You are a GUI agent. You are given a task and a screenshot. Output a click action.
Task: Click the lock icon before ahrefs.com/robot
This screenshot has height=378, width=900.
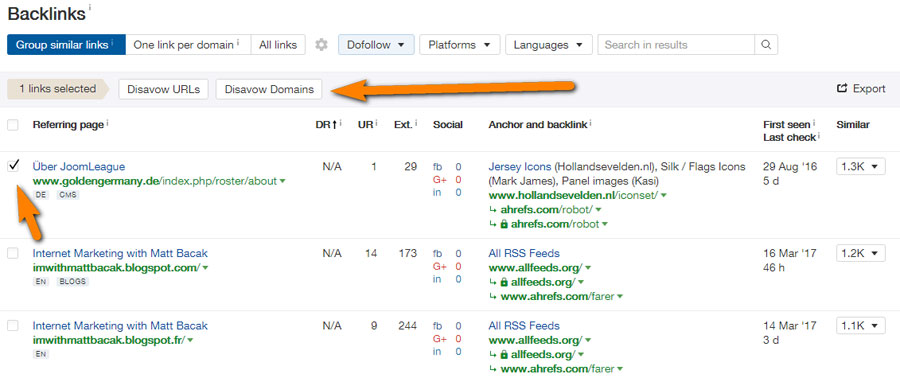pyautogui.click(x=504, y=224)
